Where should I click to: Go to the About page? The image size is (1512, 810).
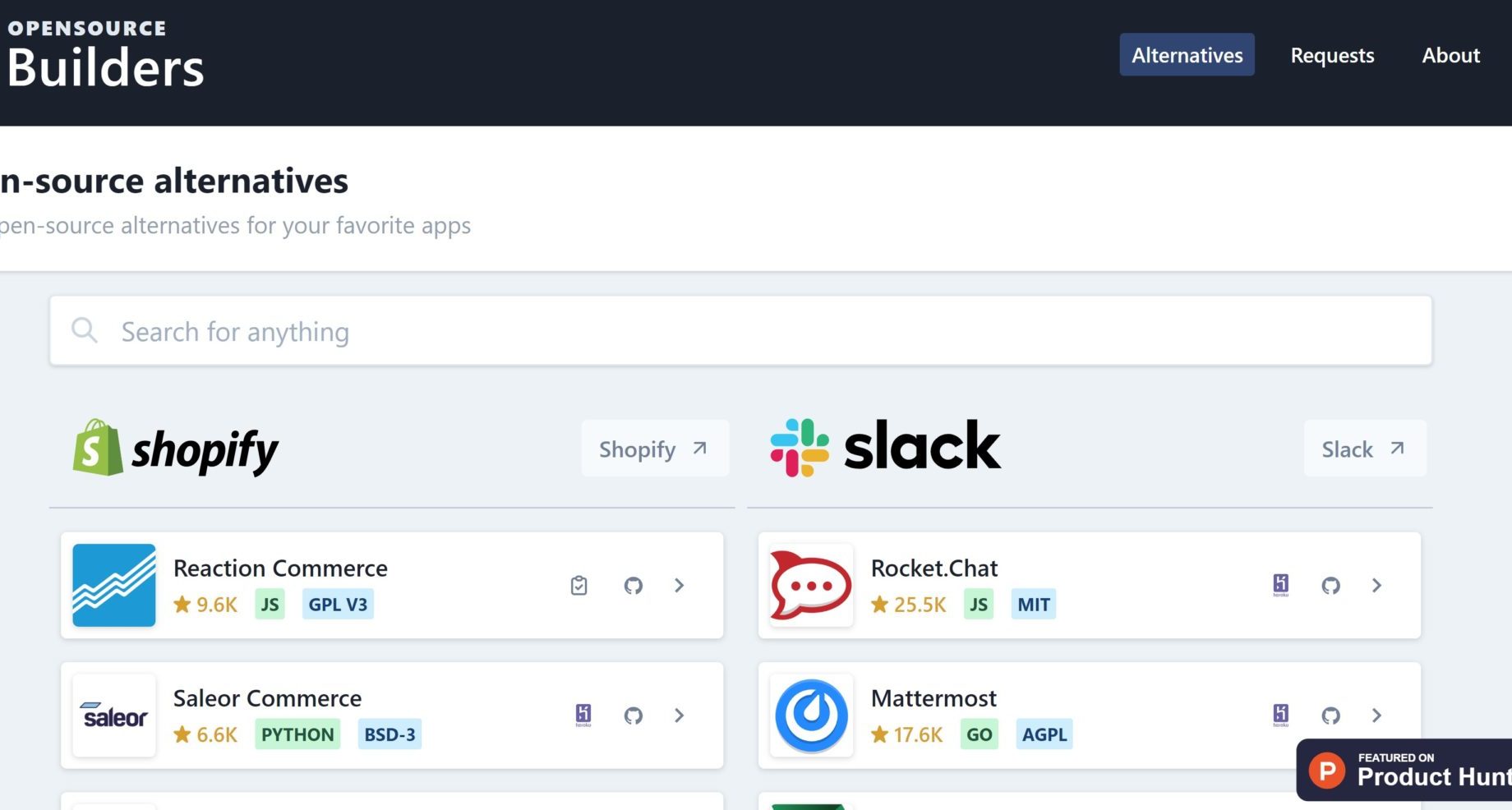(x=1450, y=55)
